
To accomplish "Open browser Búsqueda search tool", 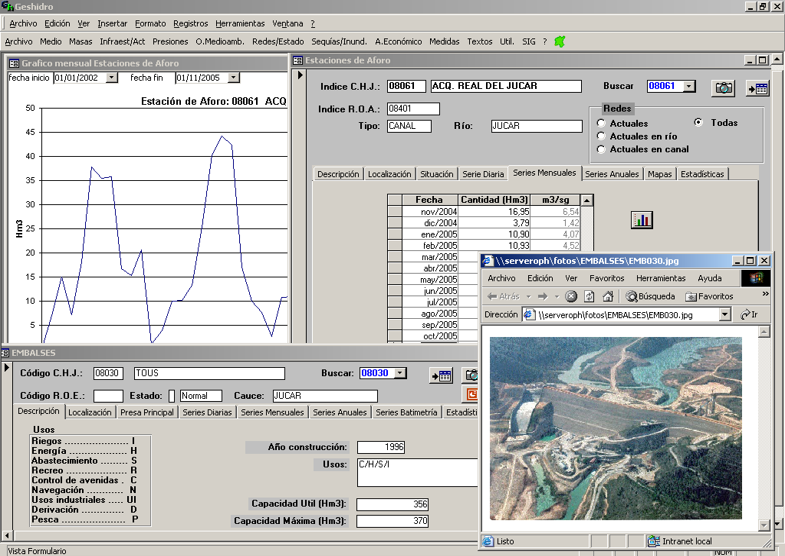I will pyautogui.click(x=650, y=296).
